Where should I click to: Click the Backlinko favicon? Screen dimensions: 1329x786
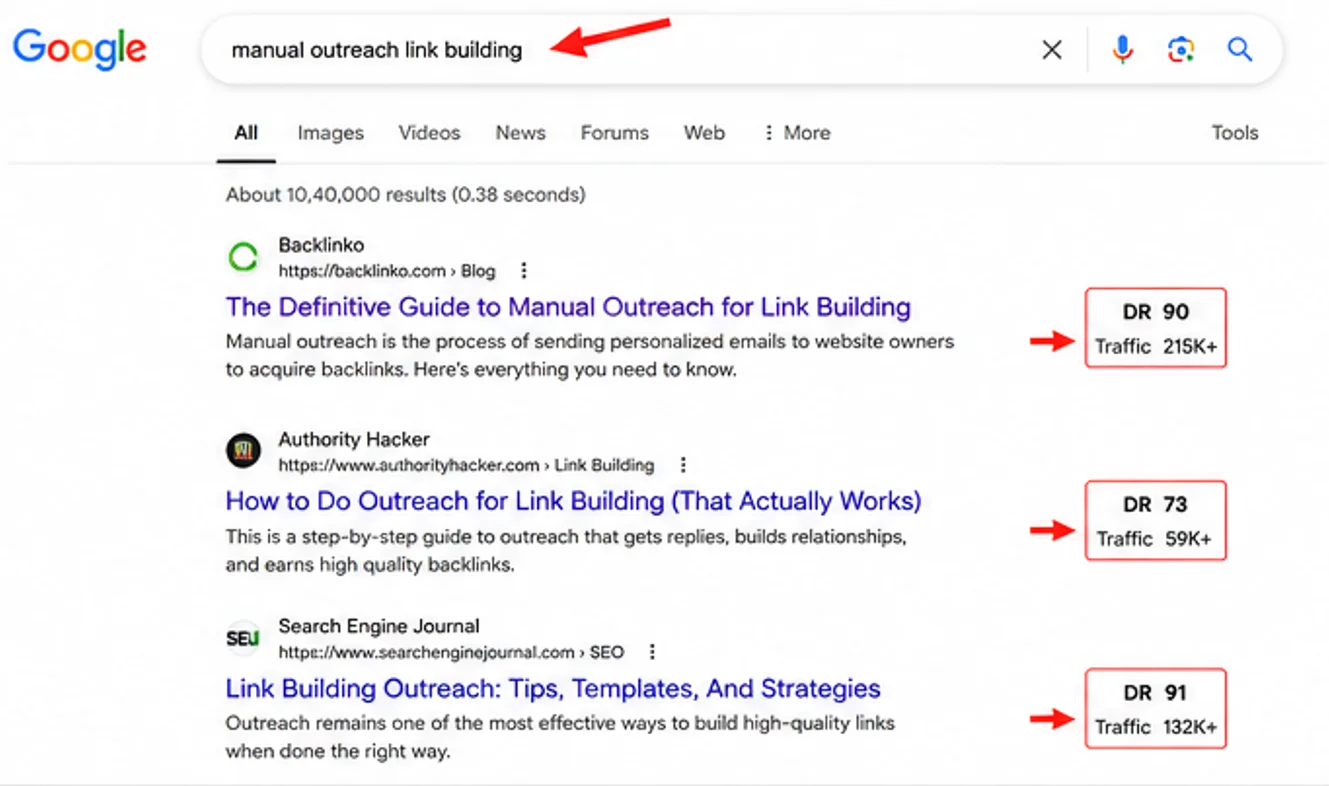[x=243, y=258]
